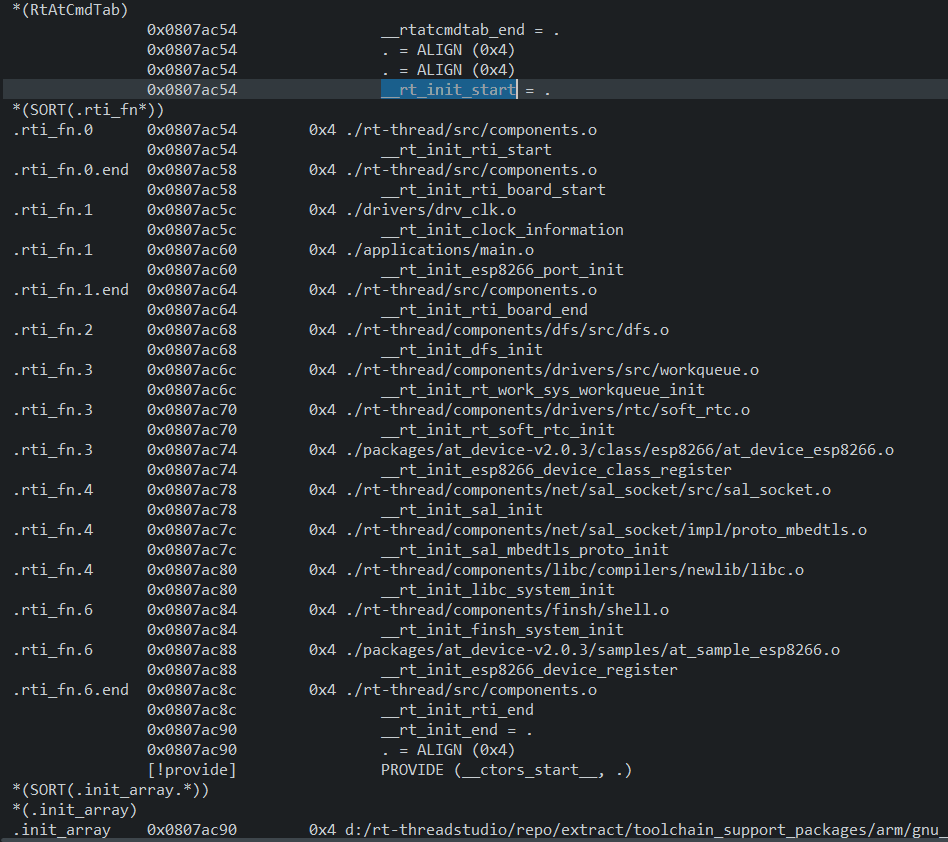Click the .rti_fn.1.end section name
The height and width of the screenshot is (842, 948).
(71, 290)
